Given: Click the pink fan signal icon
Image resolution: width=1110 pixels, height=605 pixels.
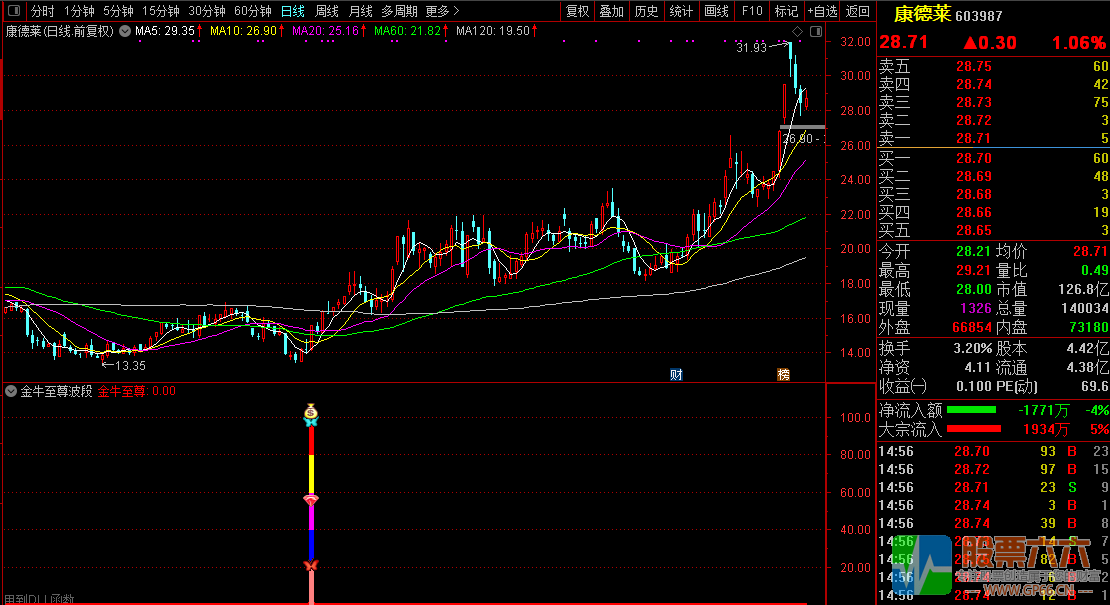Looking at the screenshot, I should pyautogui.click(x=311, y=500).
